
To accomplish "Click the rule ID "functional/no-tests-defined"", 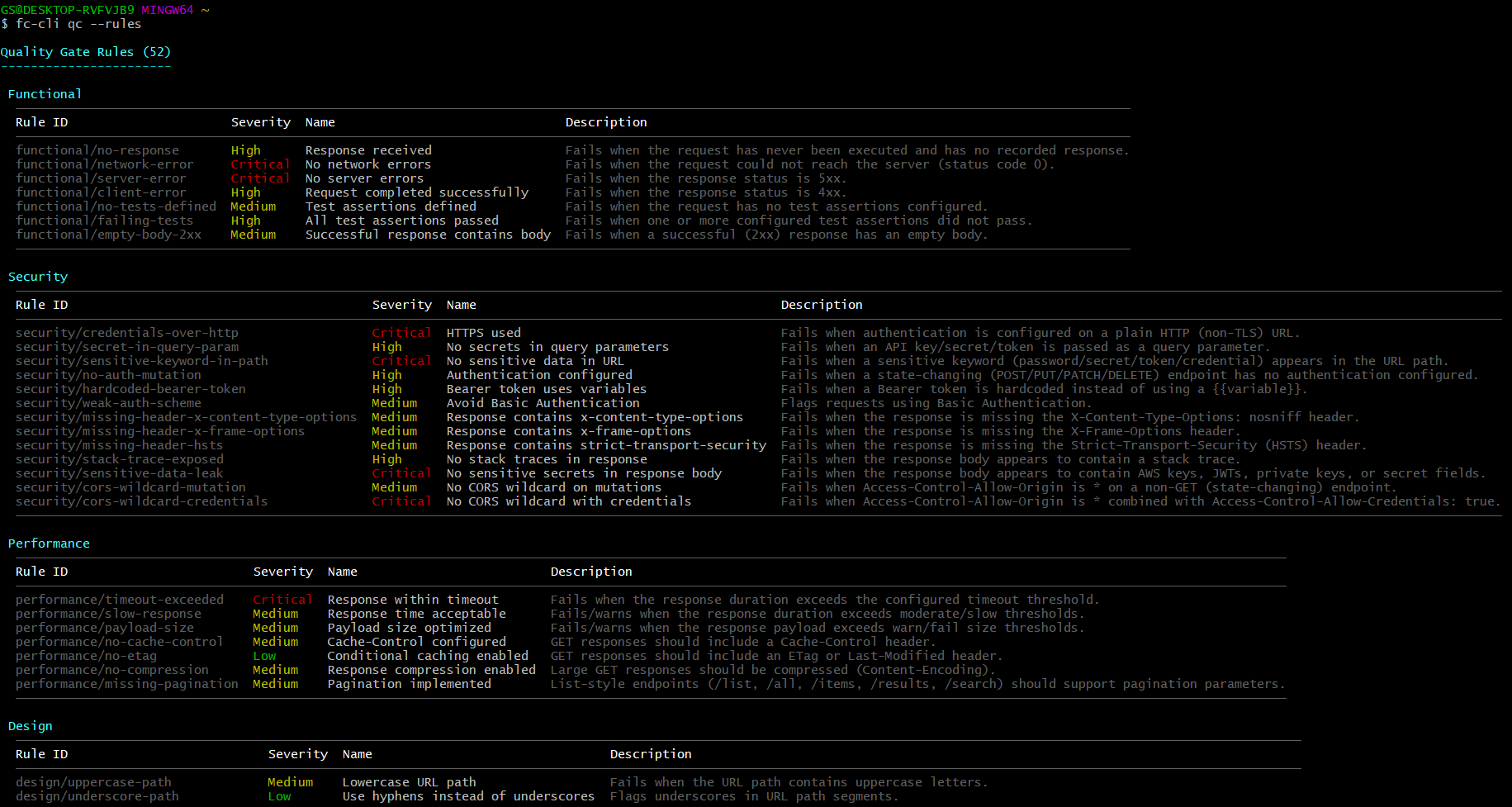I will 116,206.
